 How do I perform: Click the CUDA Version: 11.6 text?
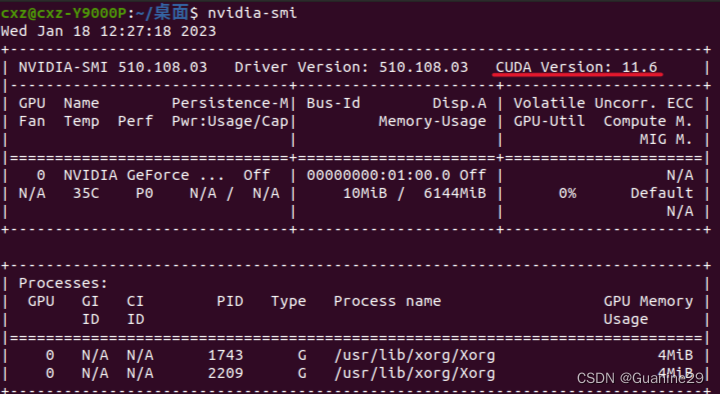[x=576, y=67]
